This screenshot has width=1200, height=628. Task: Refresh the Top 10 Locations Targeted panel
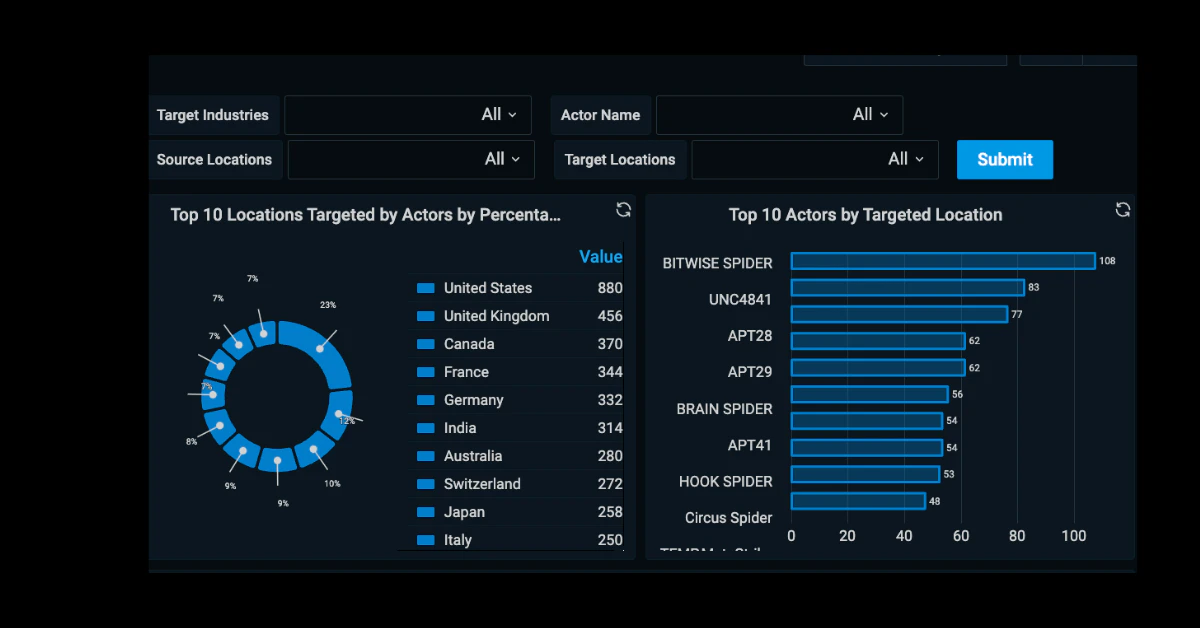(623, 209)
